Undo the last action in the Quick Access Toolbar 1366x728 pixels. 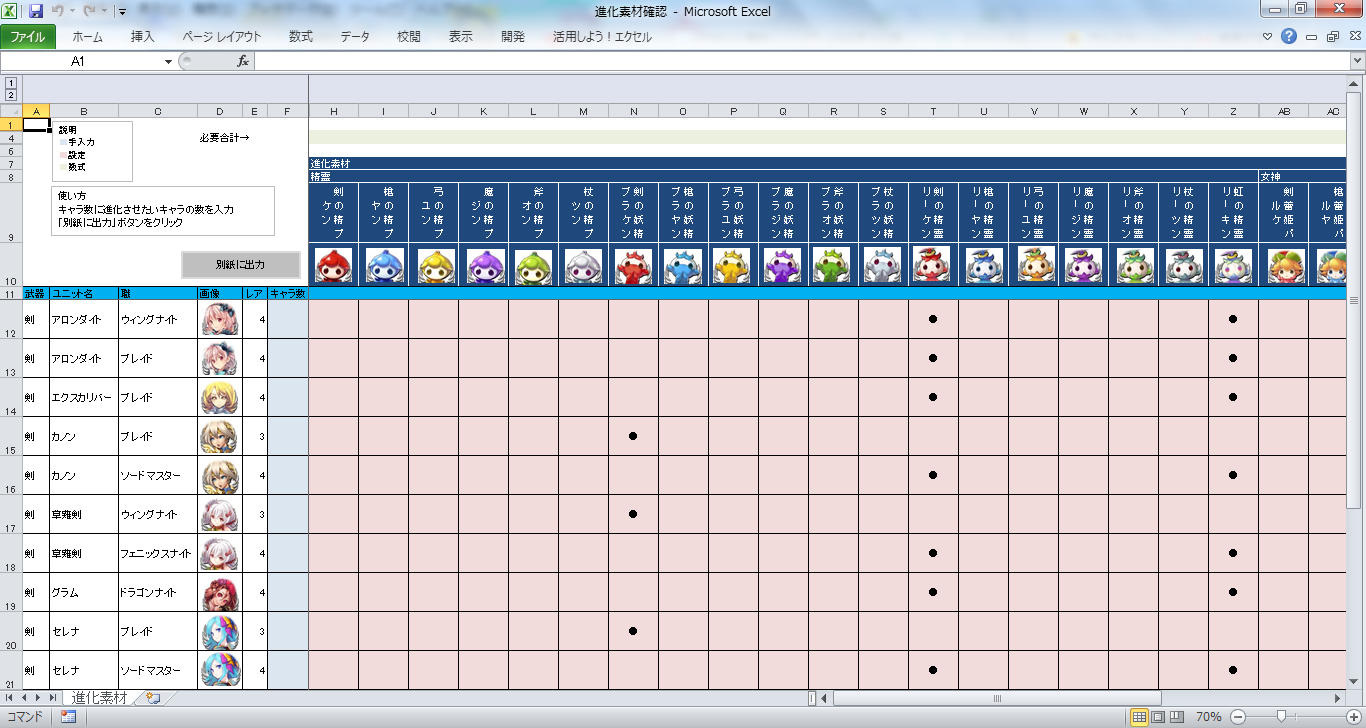[x=57, y=11]
